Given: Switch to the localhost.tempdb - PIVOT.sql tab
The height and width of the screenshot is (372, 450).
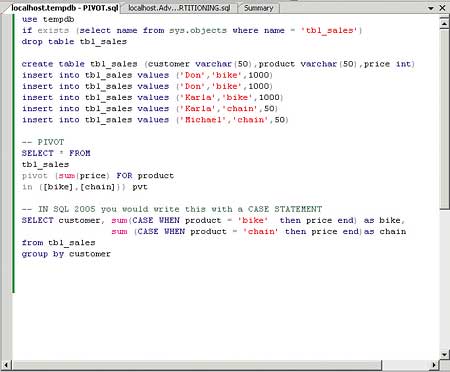Looking at the screenshot, I should 64,8.
